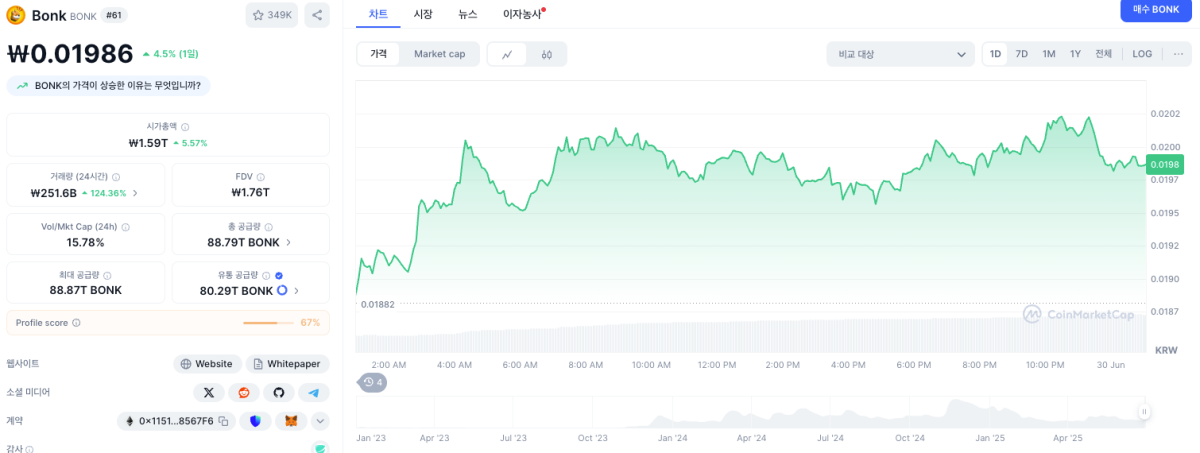The image size is (1200, 453).
Task: Click the KRW currency label on chart
Action: point(1166,350)
